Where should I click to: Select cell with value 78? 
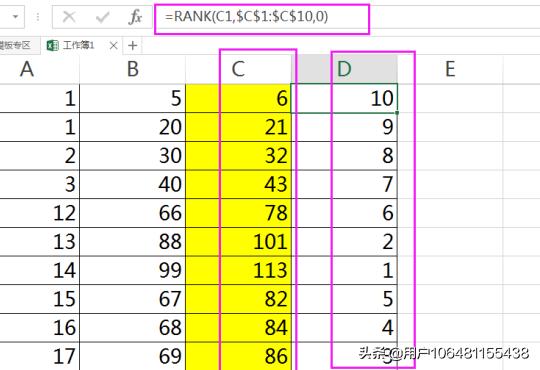click(x=238, y=213)
